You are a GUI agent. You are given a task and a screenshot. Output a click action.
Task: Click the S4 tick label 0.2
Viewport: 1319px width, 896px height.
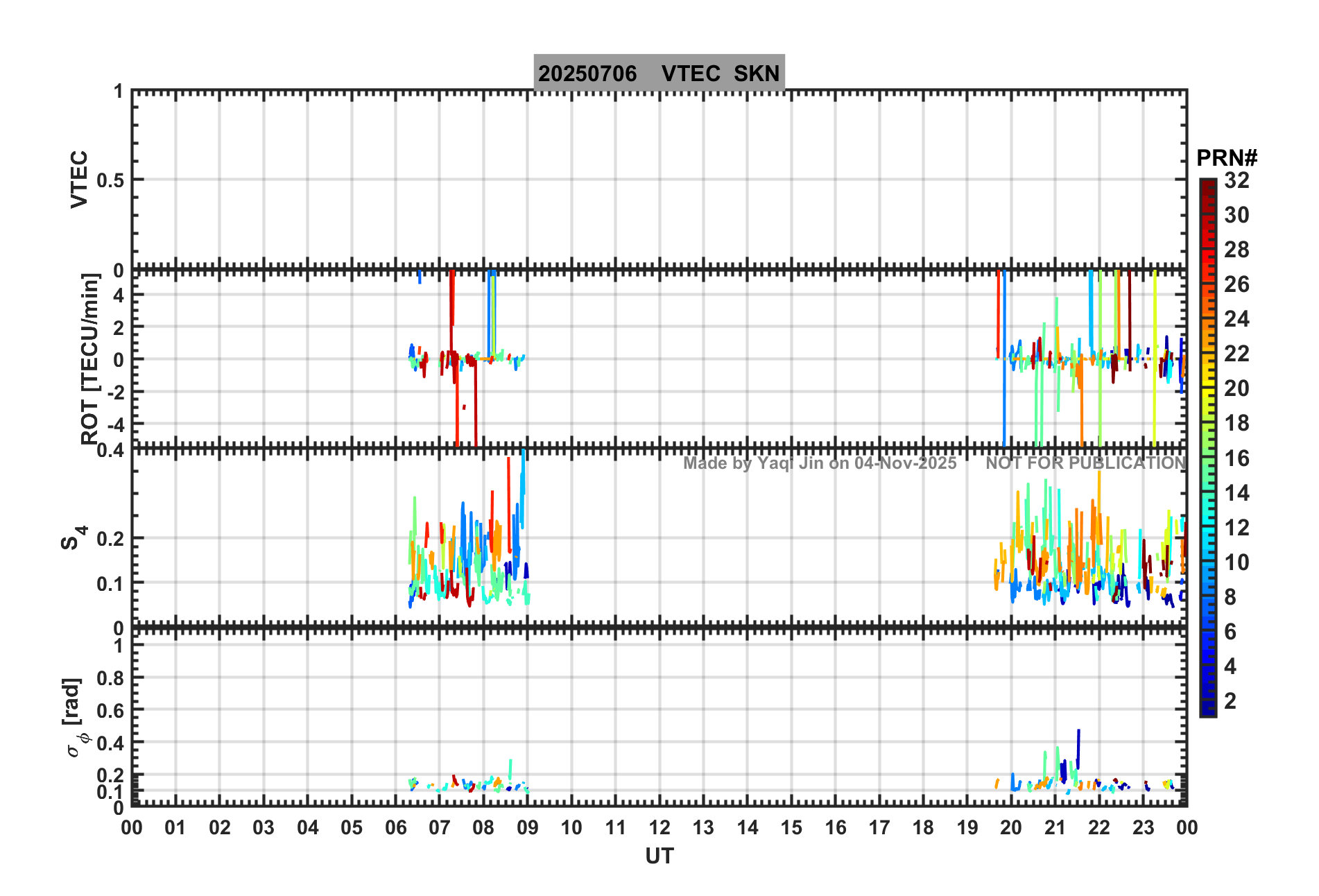[110, 539]
